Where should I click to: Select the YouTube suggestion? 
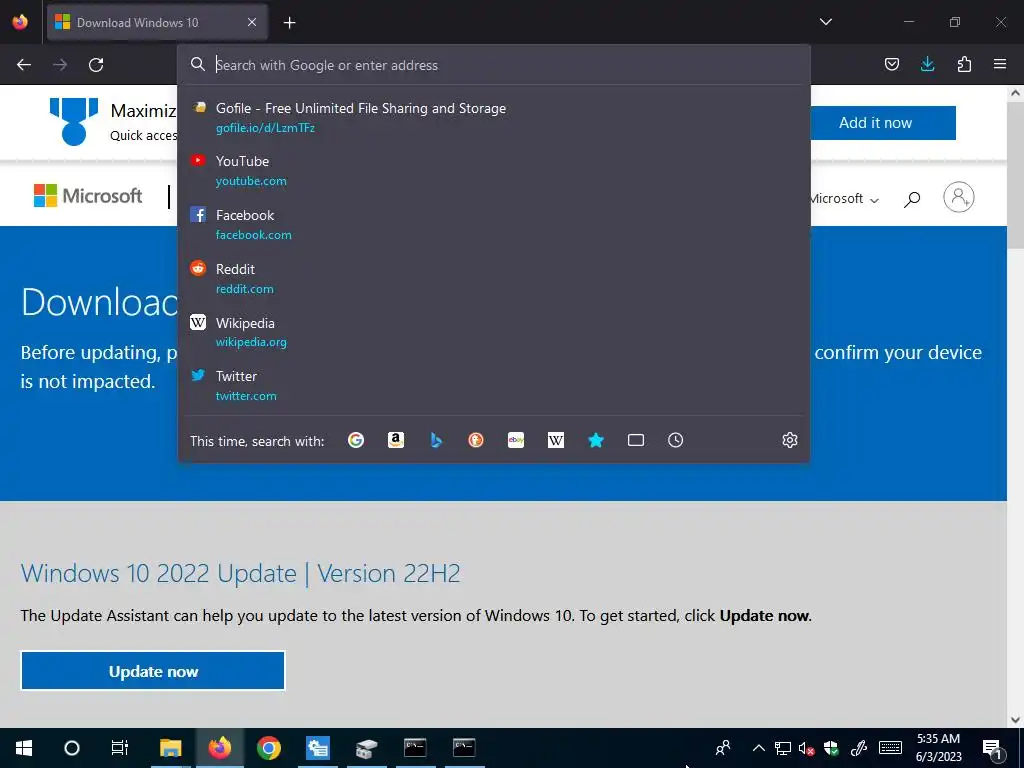click(x=494, y=170)
